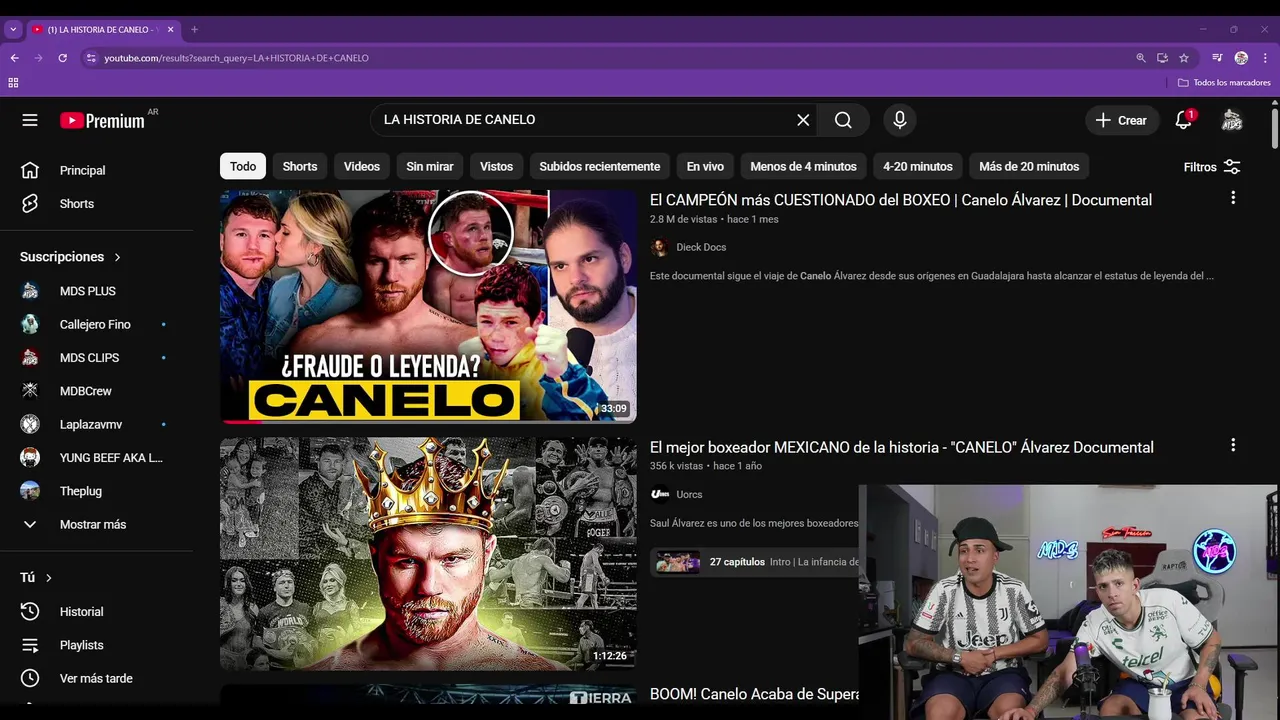Viewport: 1280px width, 720px height.
Task: Open the Dieck Docs channel link
Action: [701, 247]
